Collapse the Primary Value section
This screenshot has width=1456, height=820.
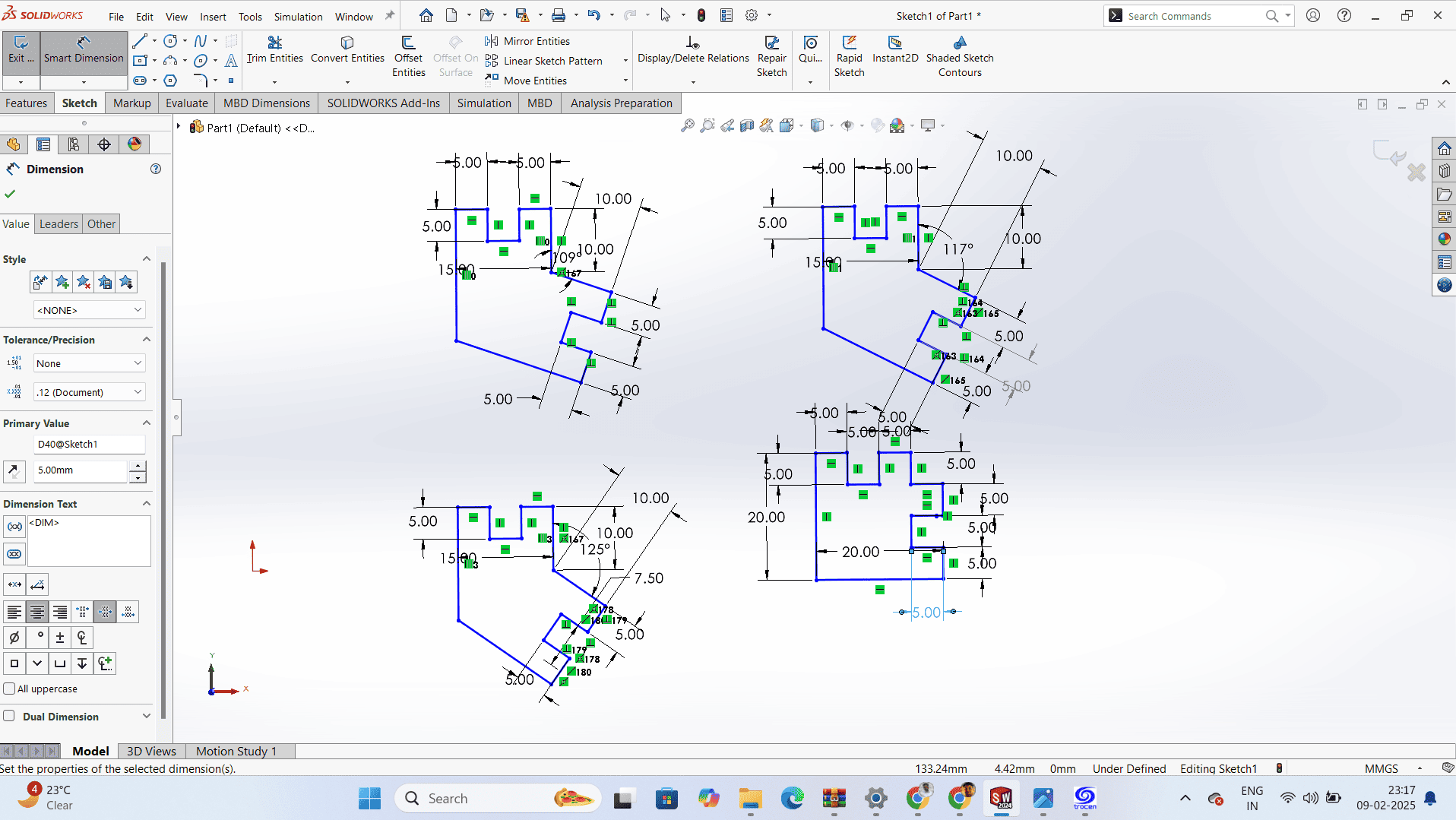[147, 423]
